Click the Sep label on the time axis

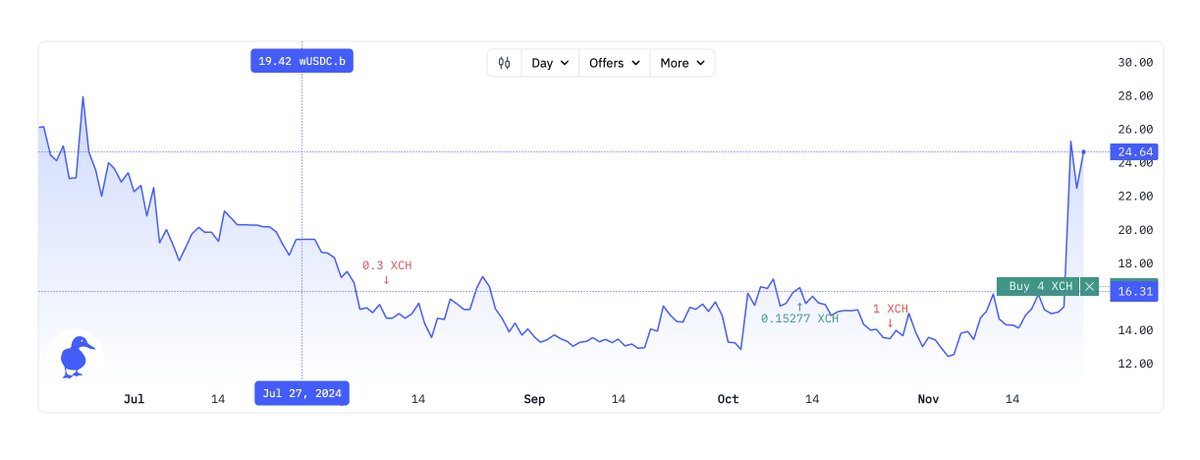click(535, 399)
